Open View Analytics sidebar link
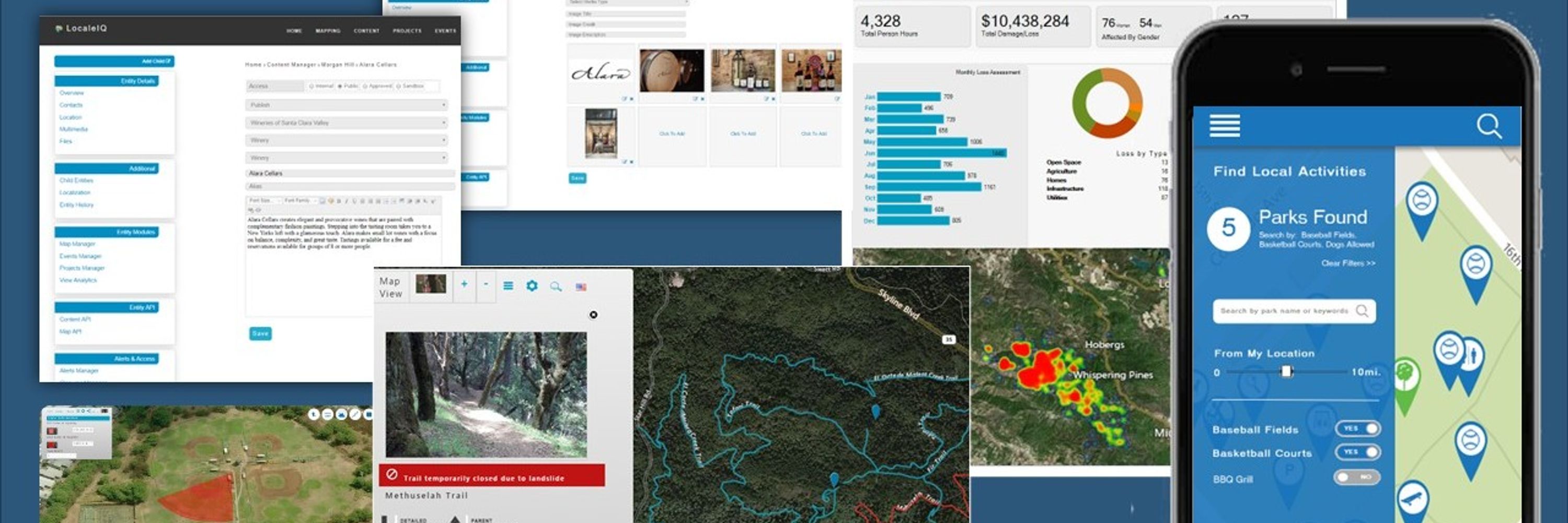 (78, 280)
